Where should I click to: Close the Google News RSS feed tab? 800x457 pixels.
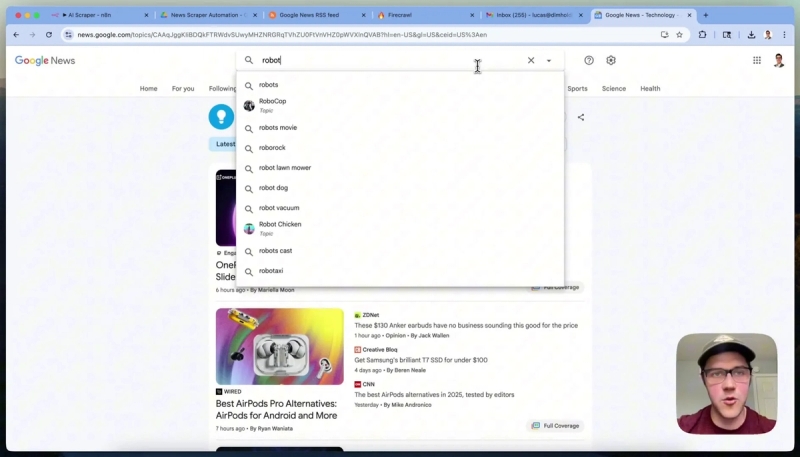[363, 15]
